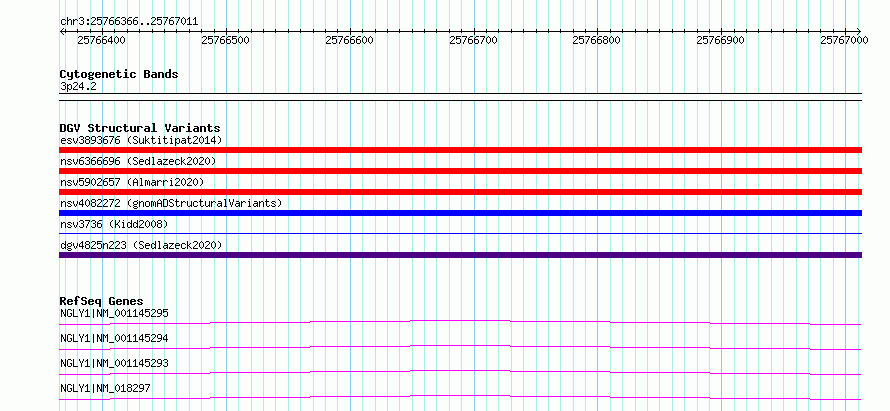The image size is (890, 411).
Task: Click the thin blue line of nsv3736
Action: [460, 233]
